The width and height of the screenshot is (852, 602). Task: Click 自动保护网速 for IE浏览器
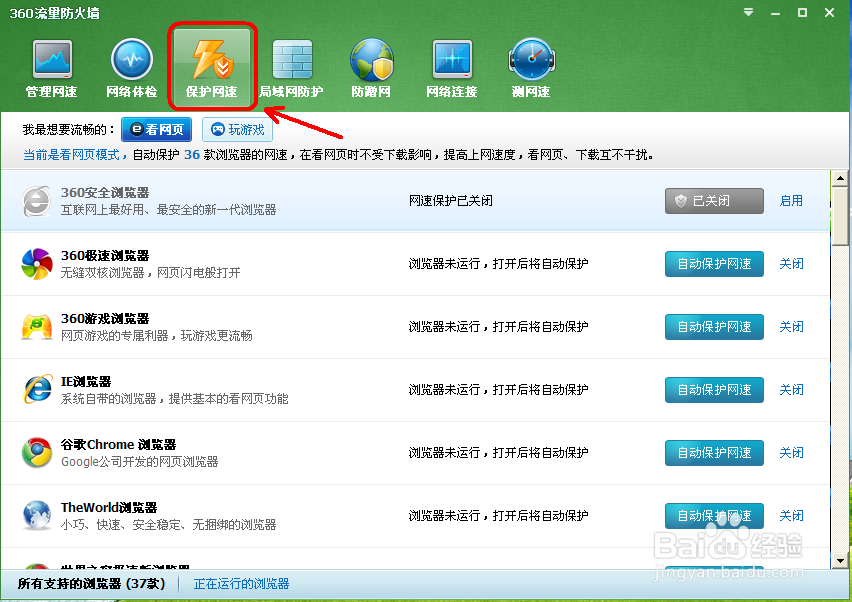pos(714,390)
